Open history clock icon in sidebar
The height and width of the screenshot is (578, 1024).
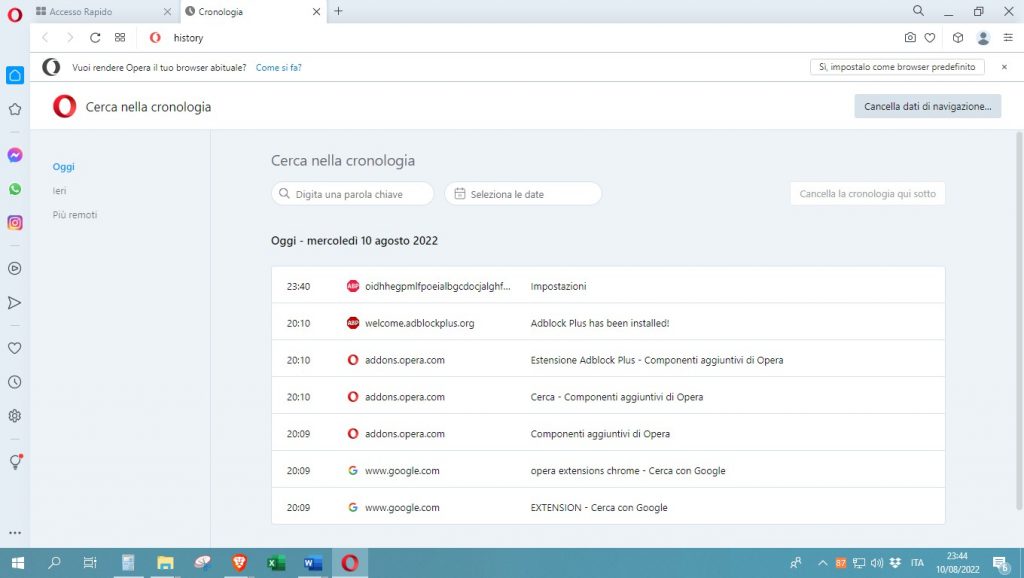tap(15, 382)
